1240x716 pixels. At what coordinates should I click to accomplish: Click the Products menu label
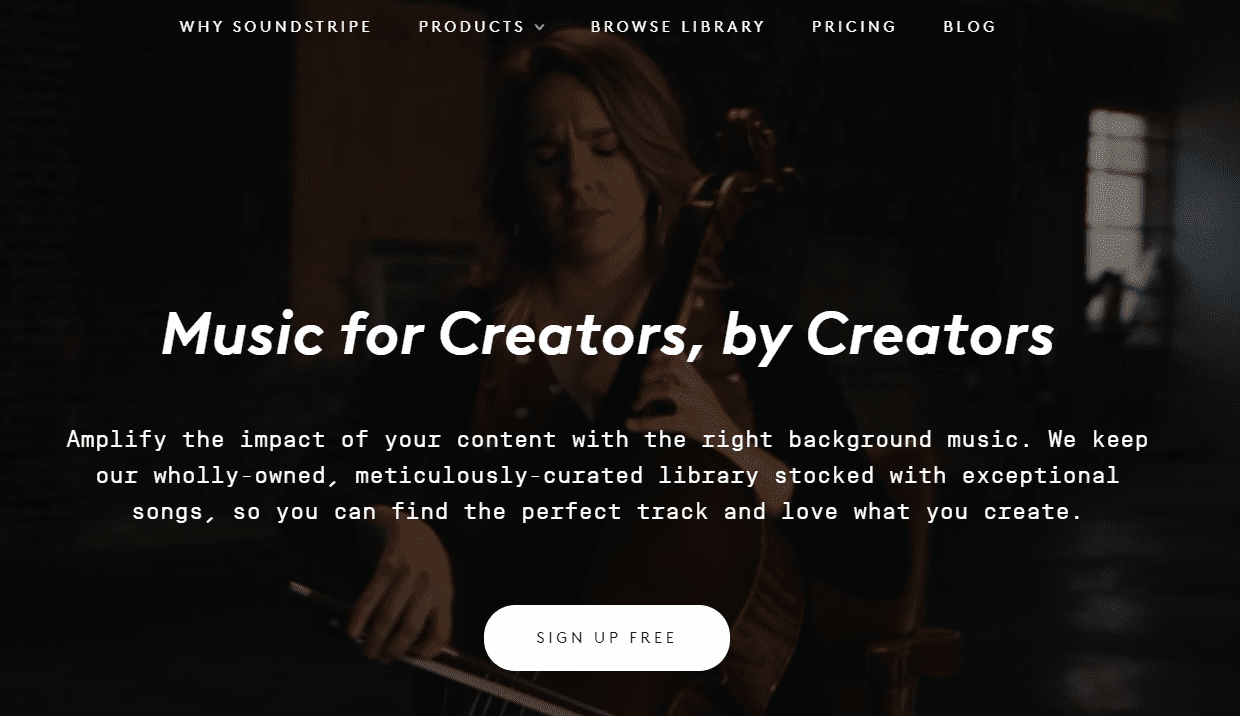[471, 27]
